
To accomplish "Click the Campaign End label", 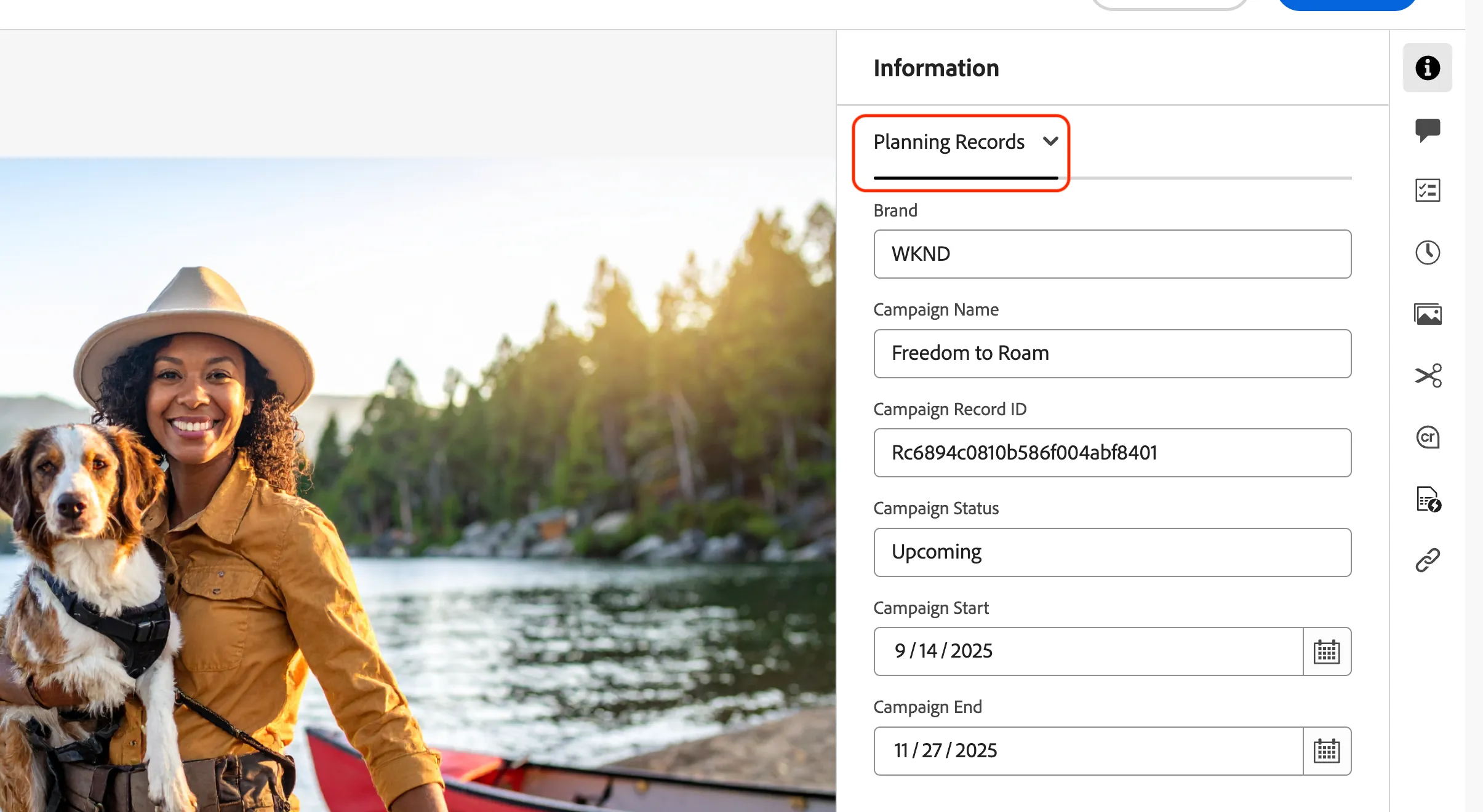I will (x=928, y=707).
